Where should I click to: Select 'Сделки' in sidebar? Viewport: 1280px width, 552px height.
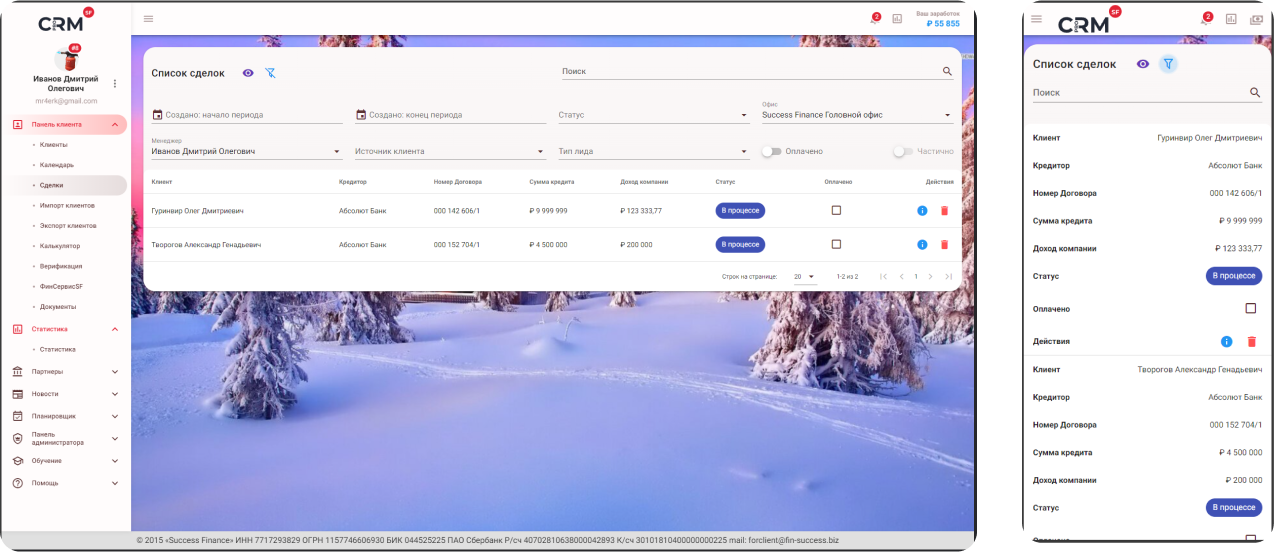[66, 185]
